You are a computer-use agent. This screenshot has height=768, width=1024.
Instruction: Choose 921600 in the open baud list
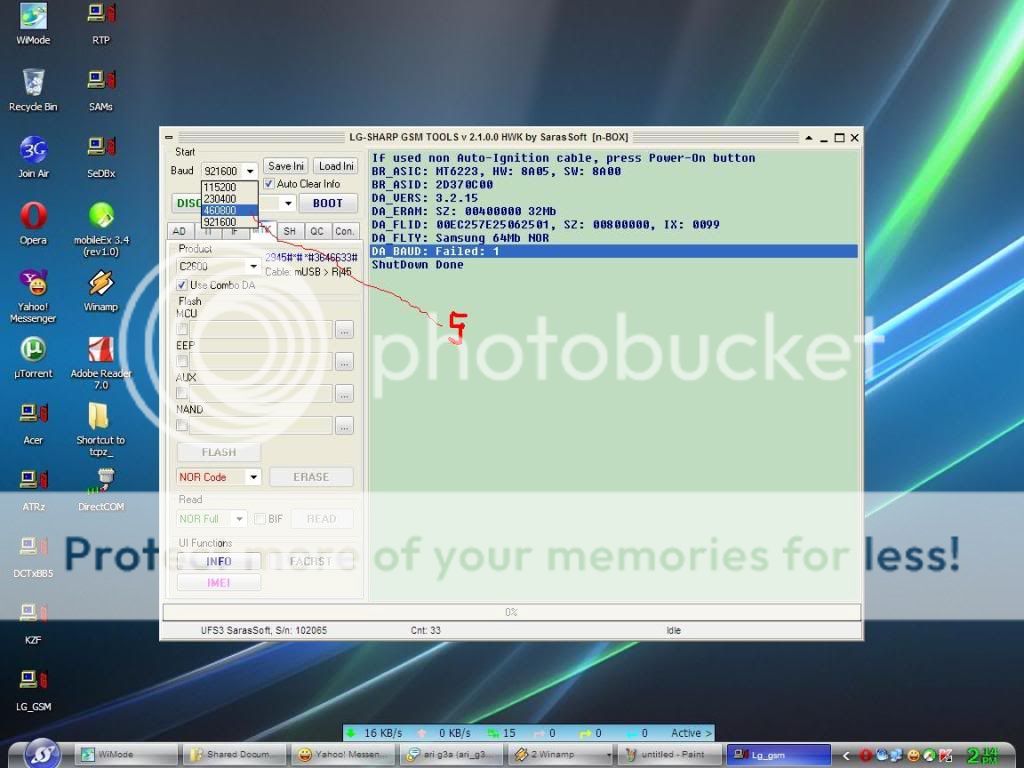coord(229,222)
